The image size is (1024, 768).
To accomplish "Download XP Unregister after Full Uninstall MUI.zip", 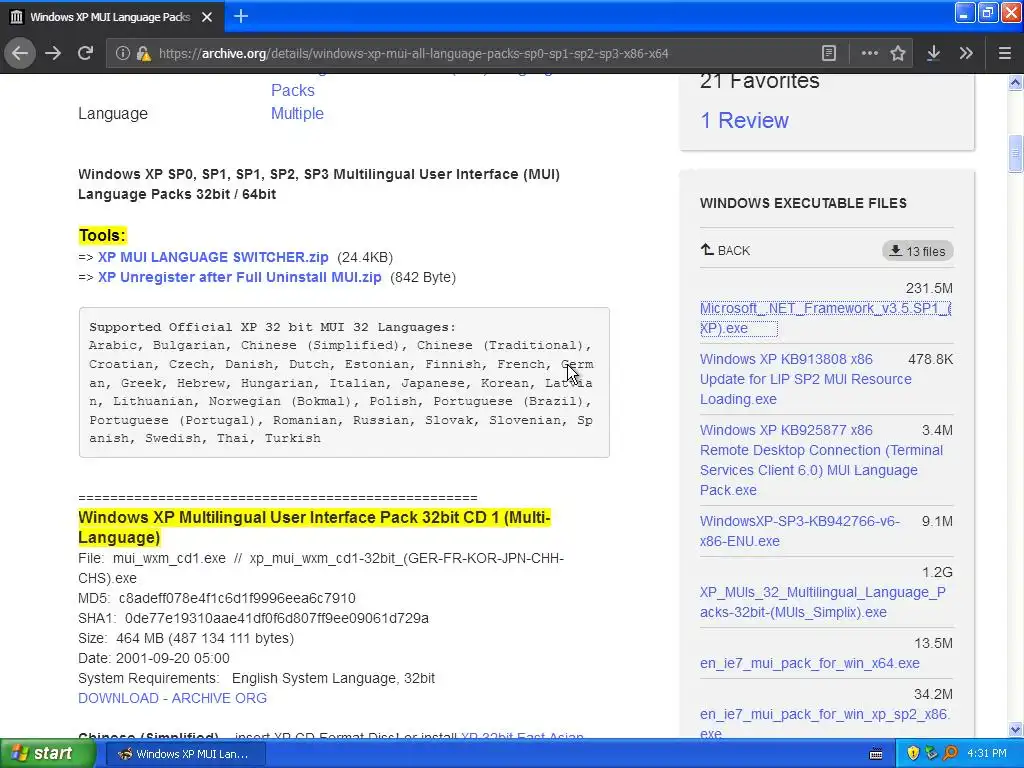I will [x=240, y=277].
